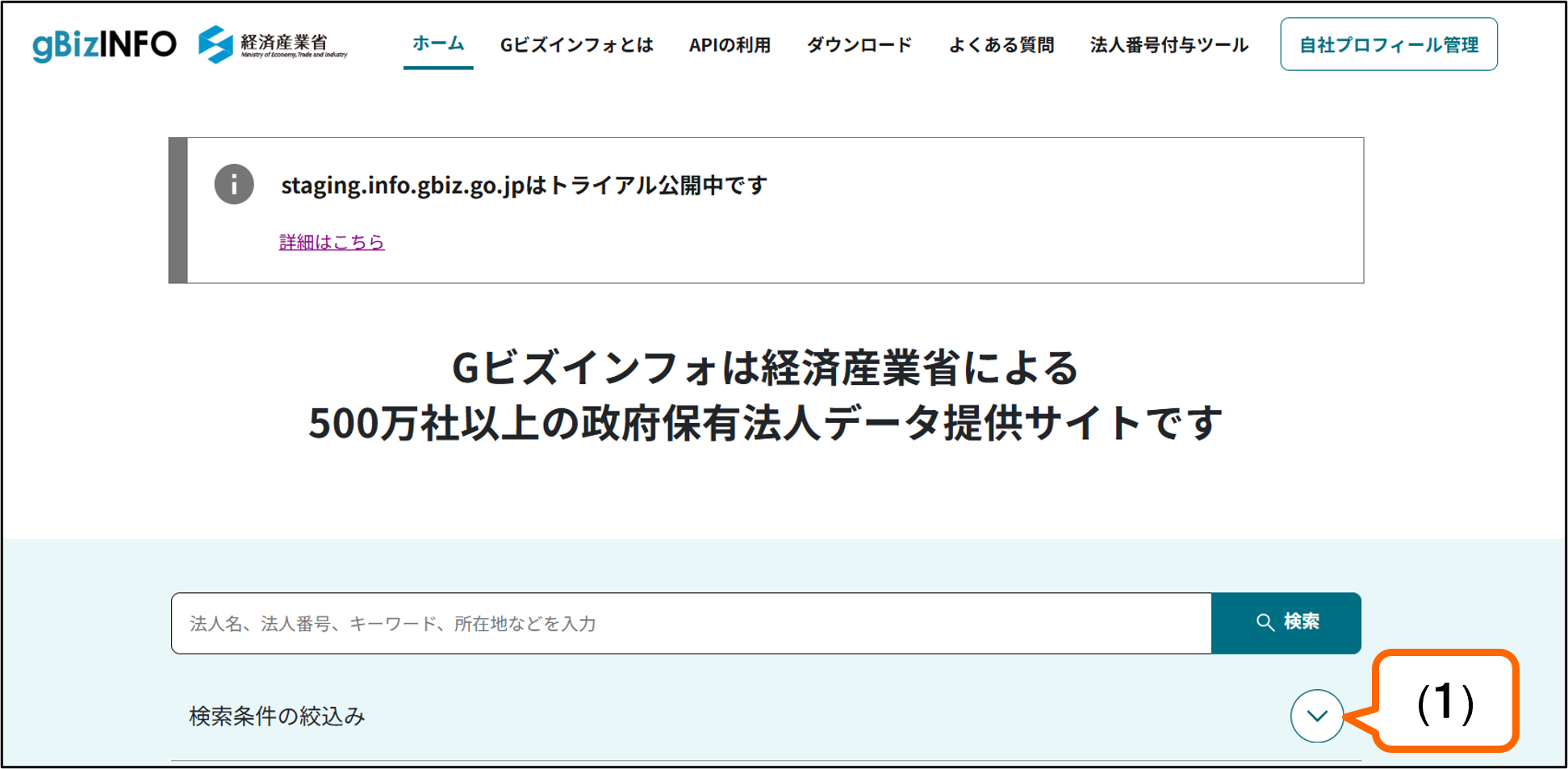Screen dimensions: 1568x769
Task: Open 自社プロフィール管理
Action: coord(1388,45)
